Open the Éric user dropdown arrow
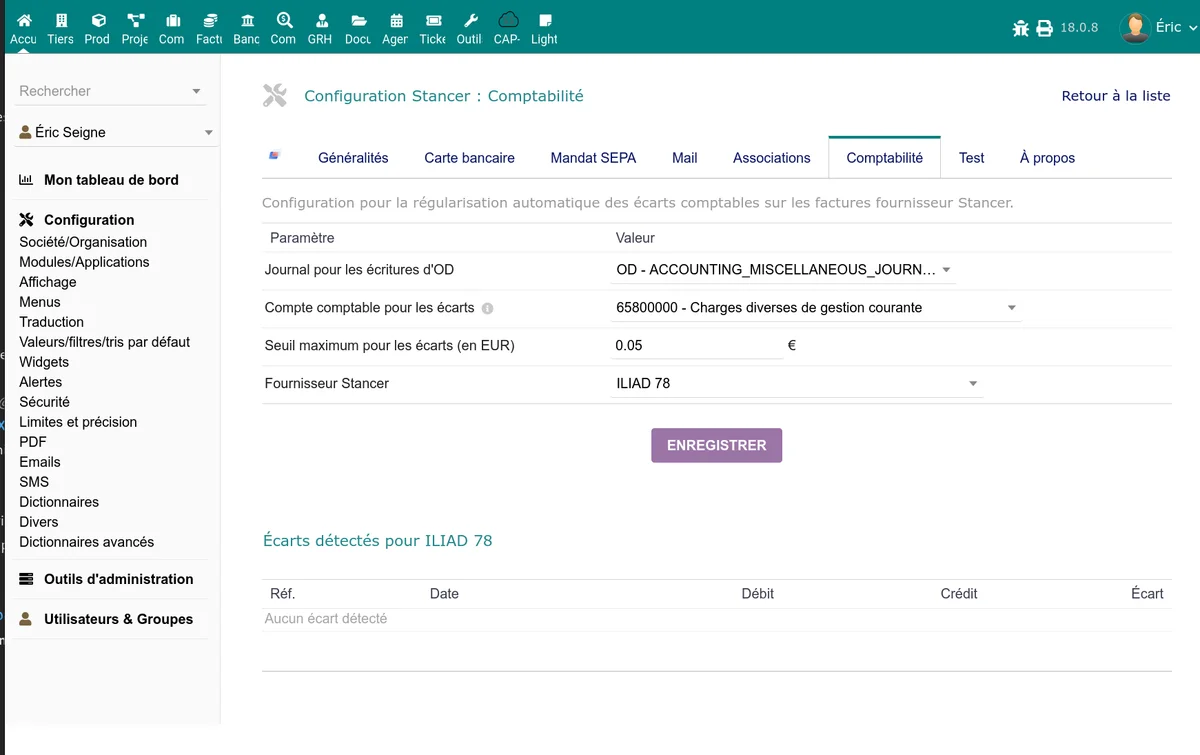The width and height of the screenshot is (1200, 755). point(1192,29)
